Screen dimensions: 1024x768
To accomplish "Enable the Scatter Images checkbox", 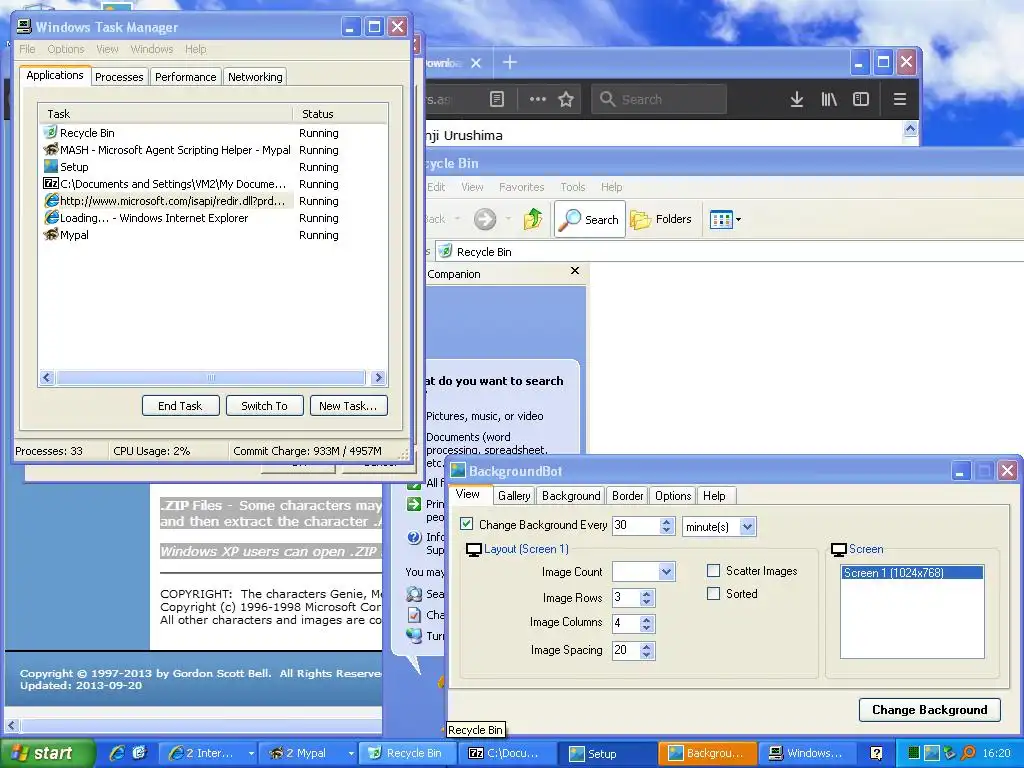I will click(x=713, y=571).
